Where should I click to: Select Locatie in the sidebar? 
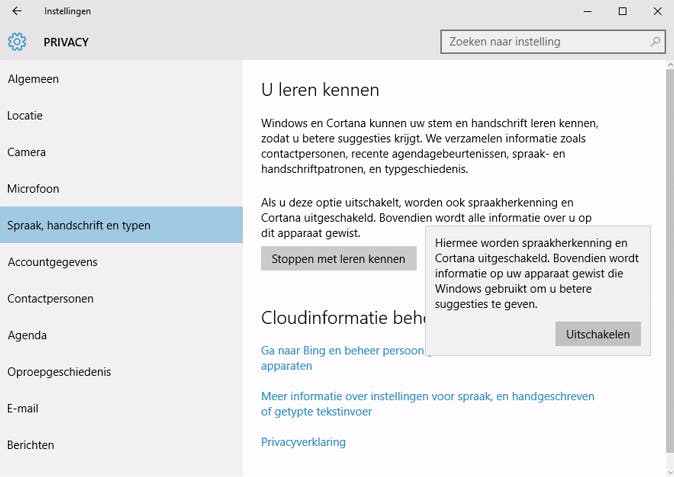point(25,116)
